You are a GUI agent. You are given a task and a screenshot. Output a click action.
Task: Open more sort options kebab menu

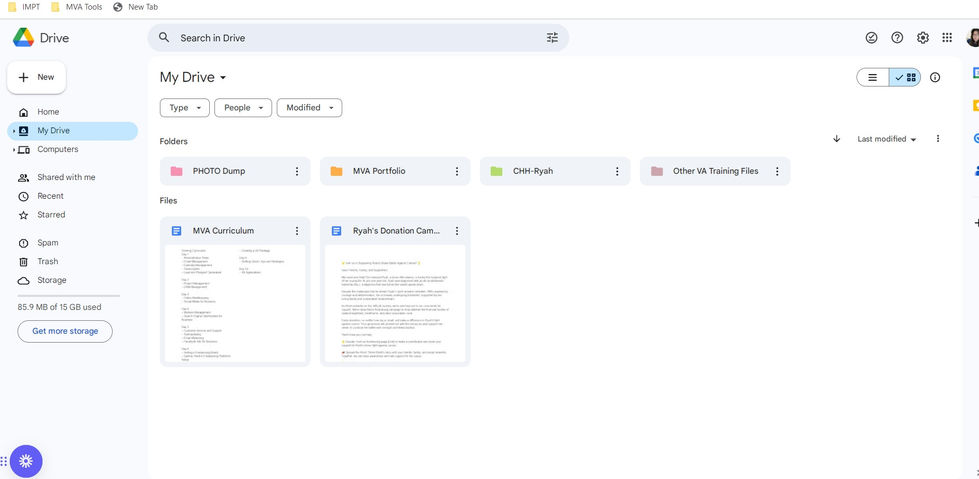(937, 139)
